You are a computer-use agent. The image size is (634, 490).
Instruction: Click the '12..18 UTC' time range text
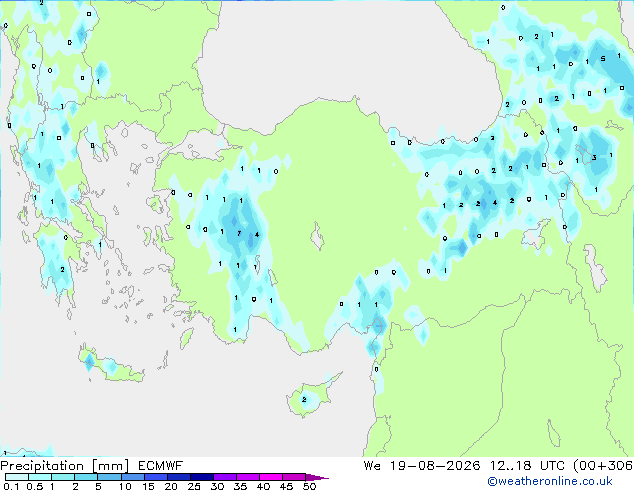pyautogui.click(x=526, y=466)
